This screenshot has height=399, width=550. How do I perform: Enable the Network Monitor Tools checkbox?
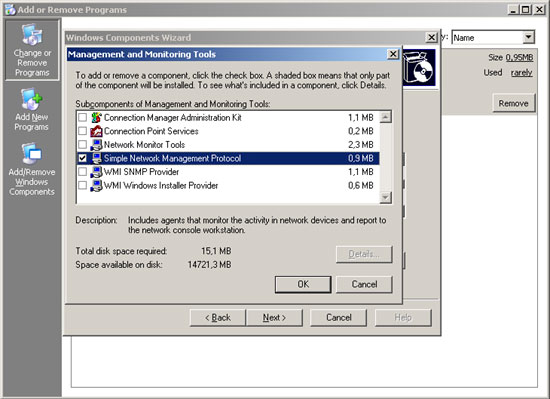click(x=82, y=144)
